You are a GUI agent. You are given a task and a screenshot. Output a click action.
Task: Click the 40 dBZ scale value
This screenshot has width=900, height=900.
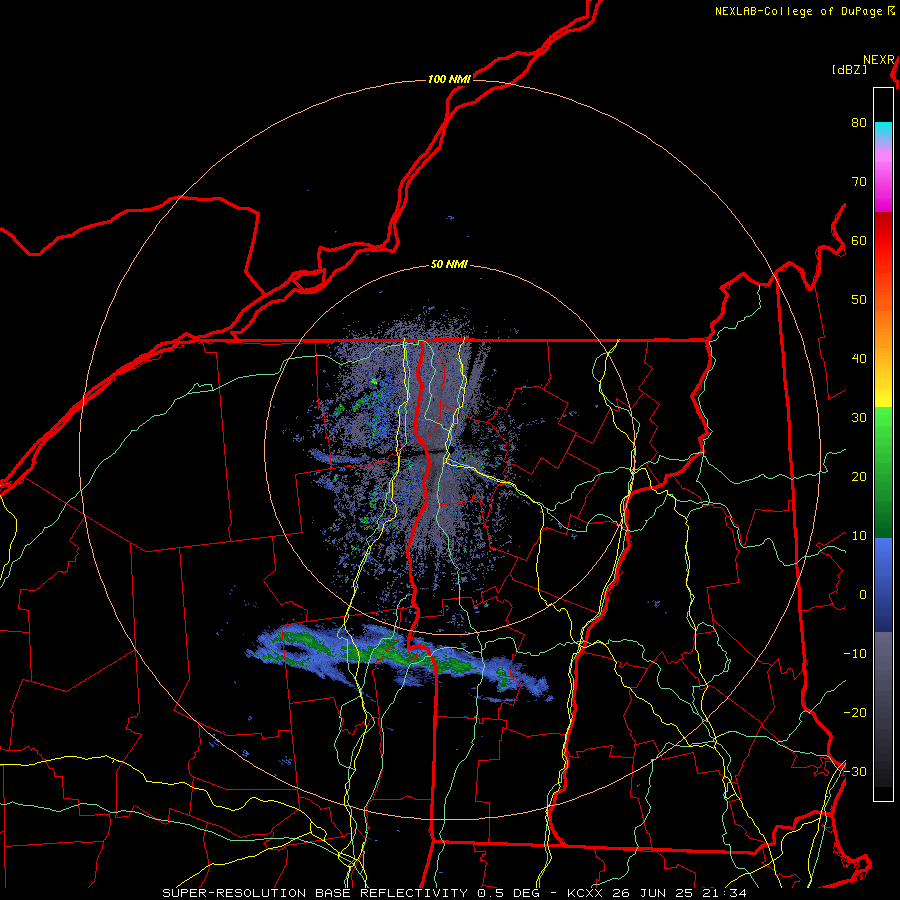(859, 359)
